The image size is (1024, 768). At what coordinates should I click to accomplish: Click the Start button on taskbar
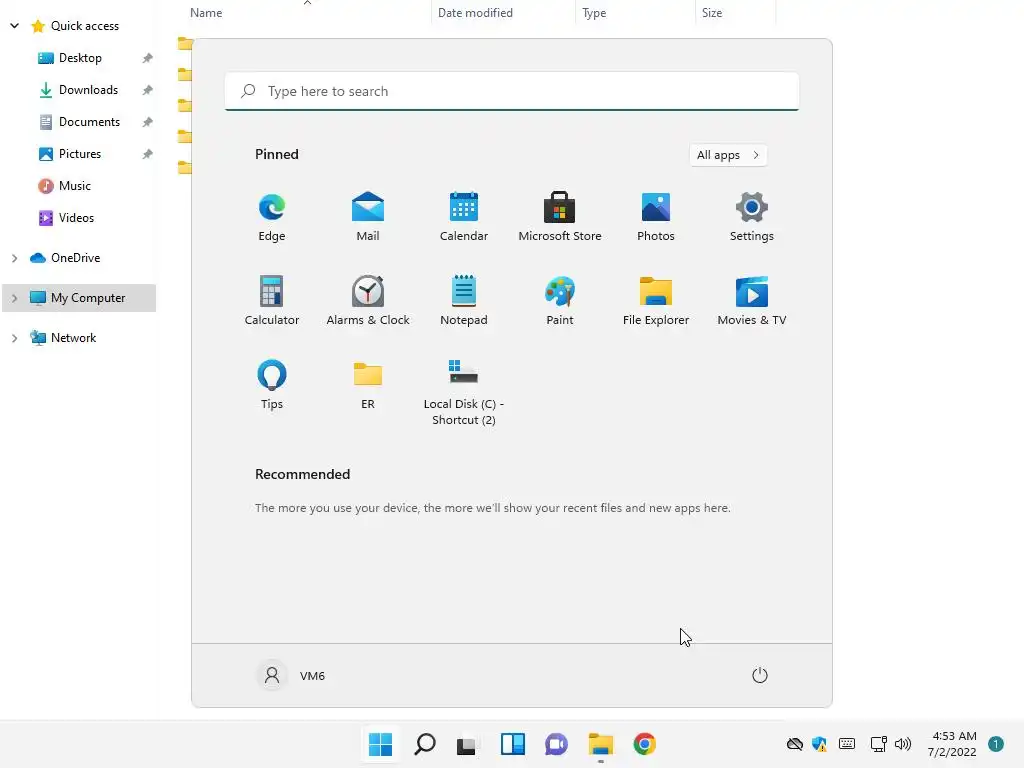click(380, 744)
